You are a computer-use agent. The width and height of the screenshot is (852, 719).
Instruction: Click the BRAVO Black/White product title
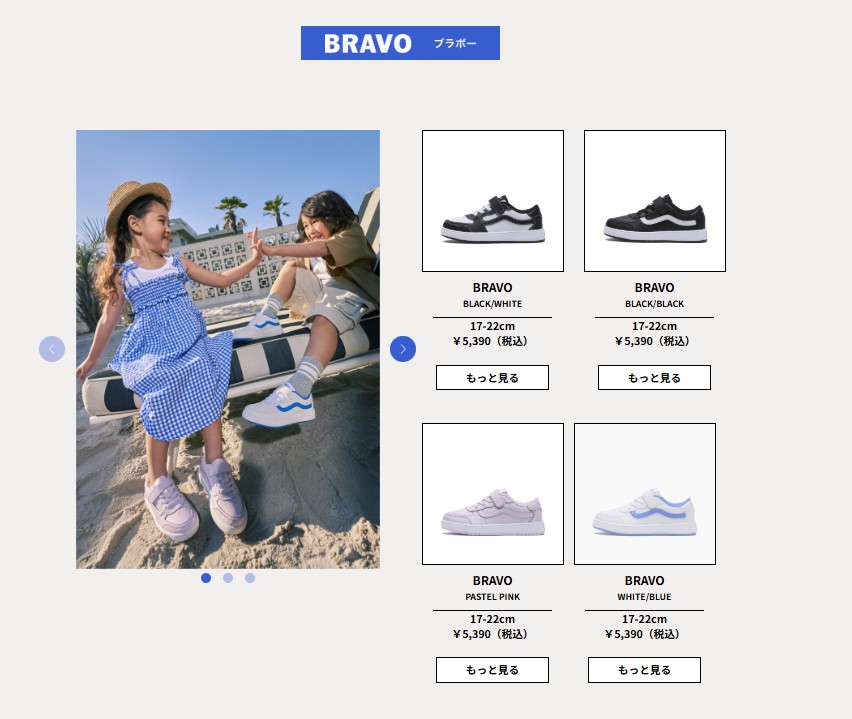(492, 287)
